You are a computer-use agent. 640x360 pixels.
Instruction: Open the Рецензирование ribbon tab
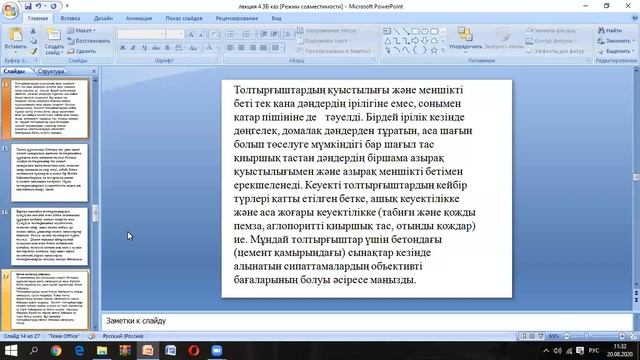[237, 18]
